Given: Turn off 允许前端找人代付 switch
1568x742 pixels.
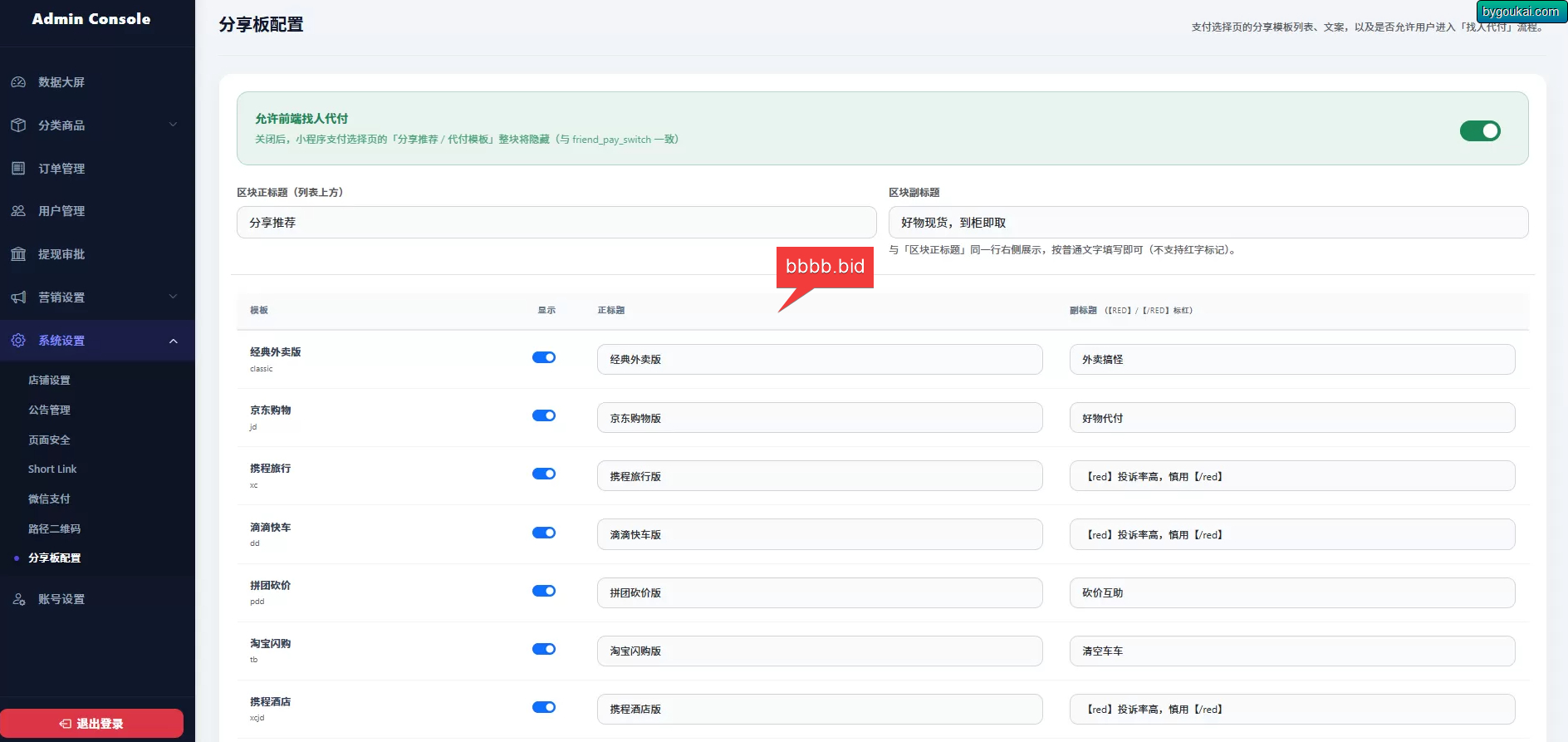Looking at the screenshot, I should (x=1480, y=130).
